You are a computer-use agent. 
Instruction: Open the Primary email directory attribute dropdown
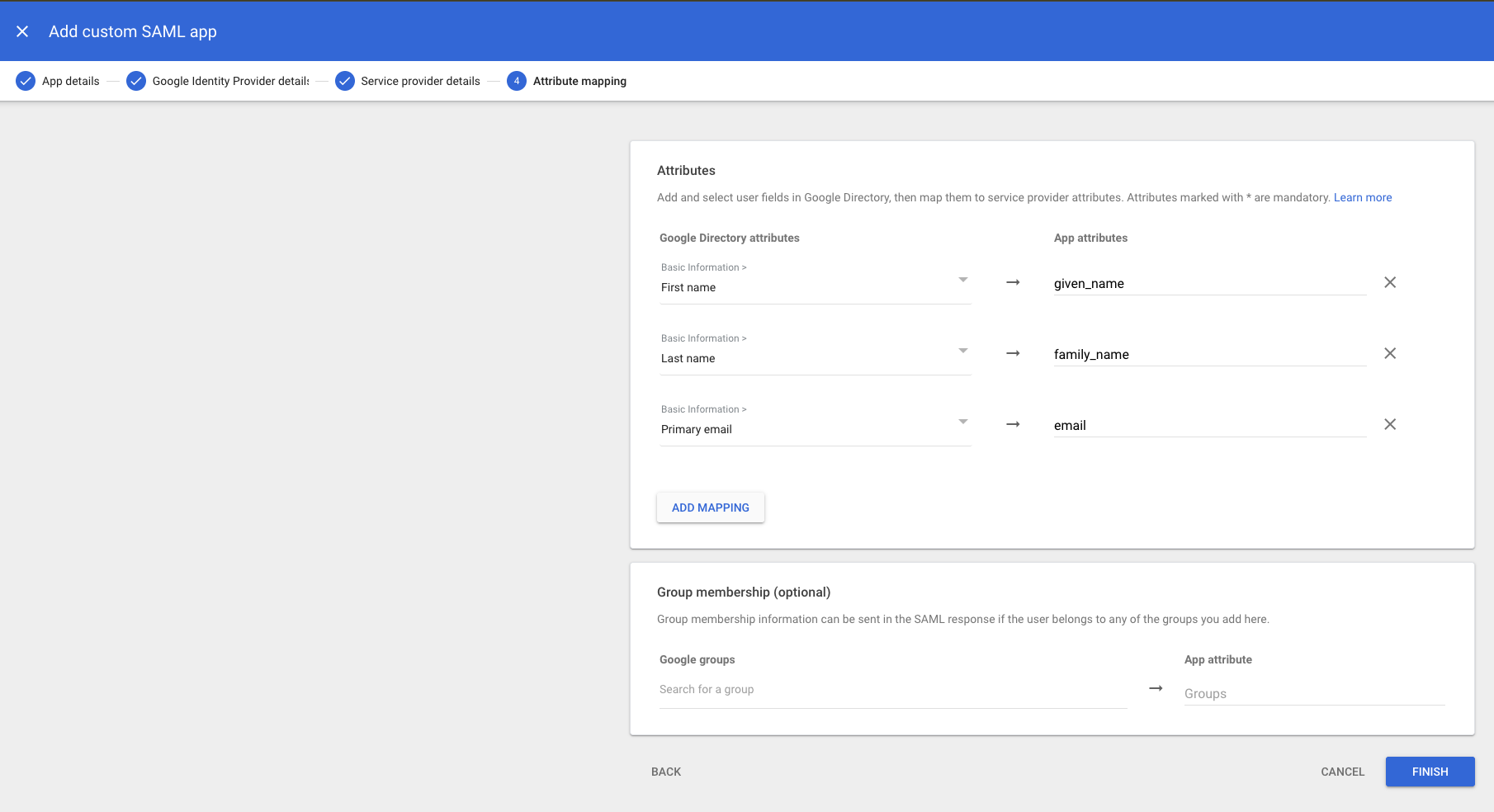pos(816,425)
